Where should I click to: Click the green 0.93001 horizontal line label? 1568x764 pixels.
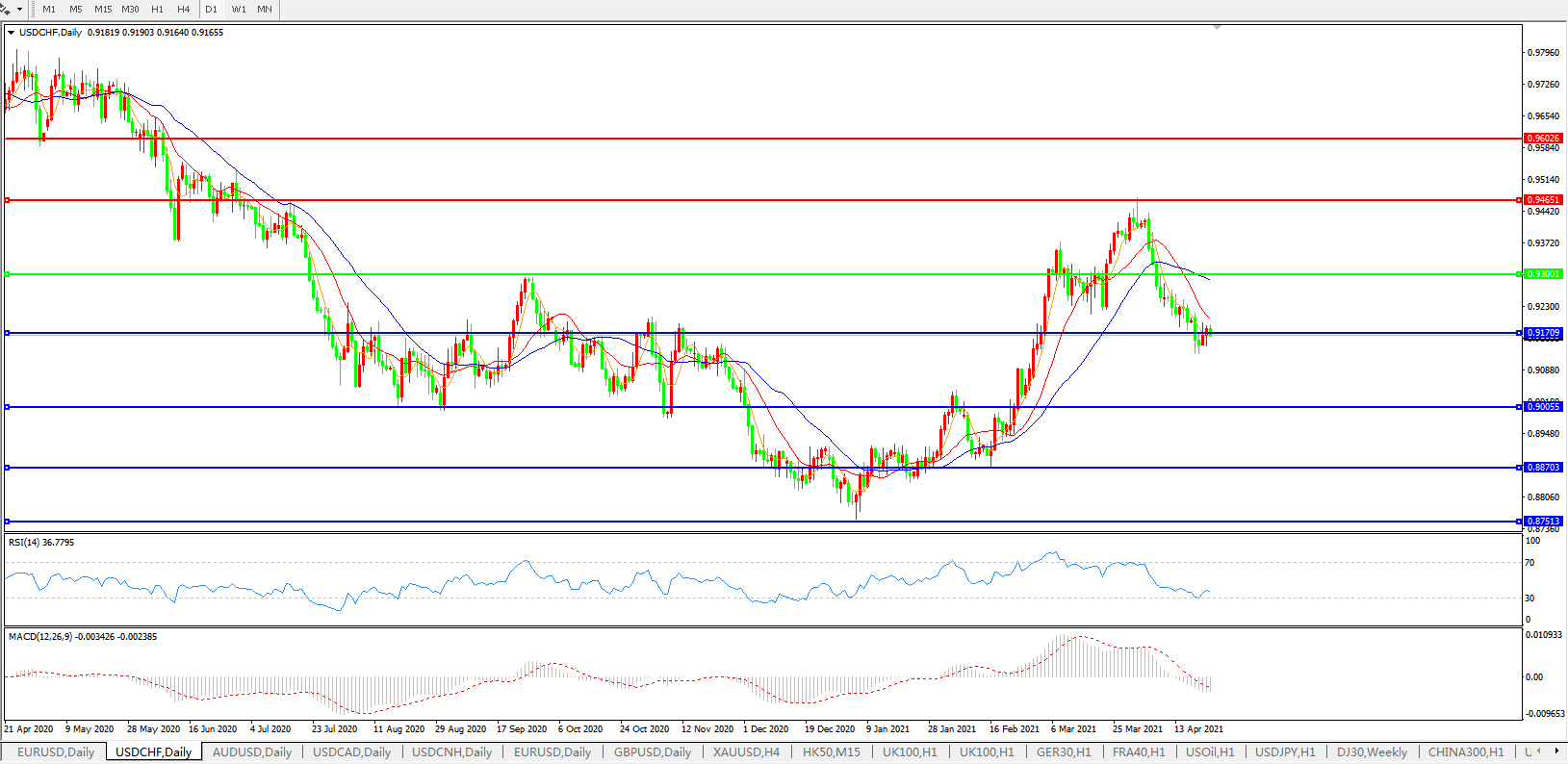click(1543, 274)
